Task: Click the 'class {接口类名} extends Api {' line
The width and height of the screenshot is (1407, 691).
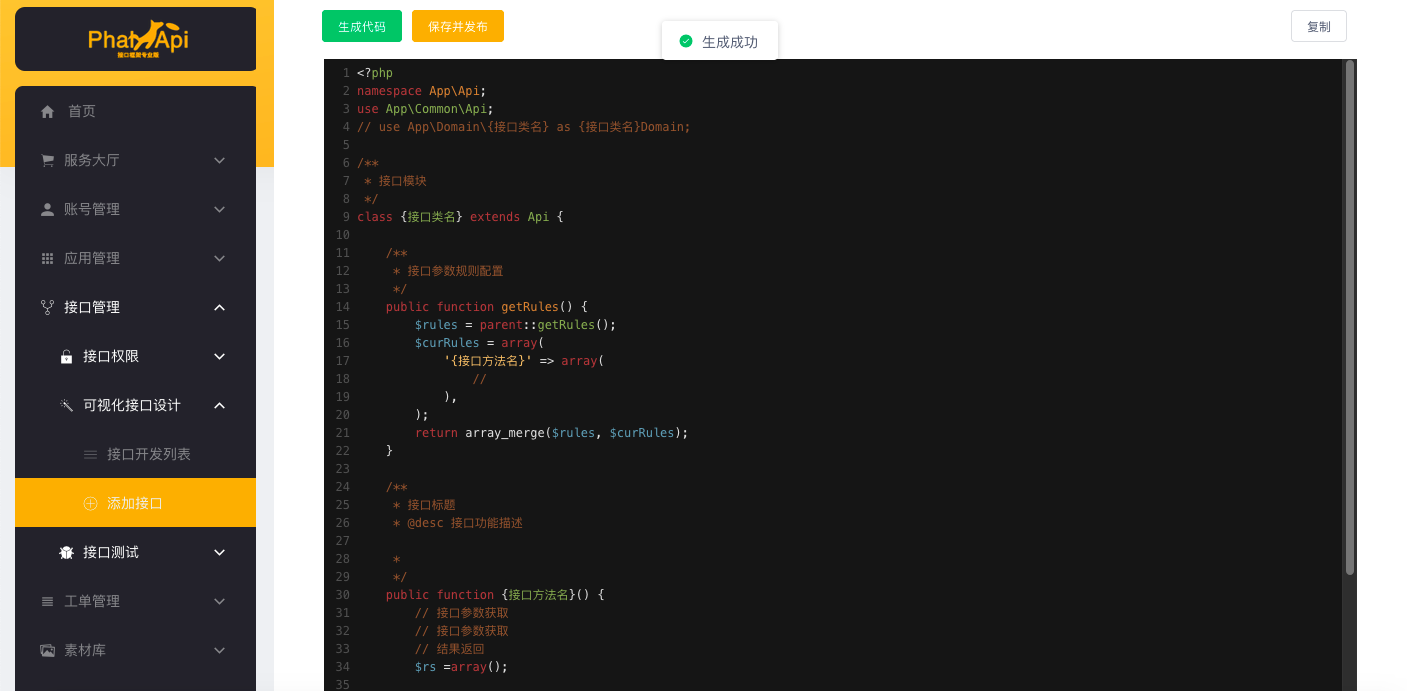Action: (460, 217)
